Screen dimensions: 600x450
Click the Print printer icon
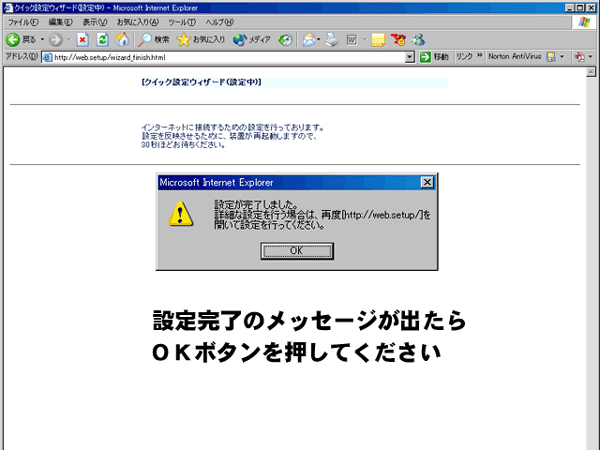332,39
